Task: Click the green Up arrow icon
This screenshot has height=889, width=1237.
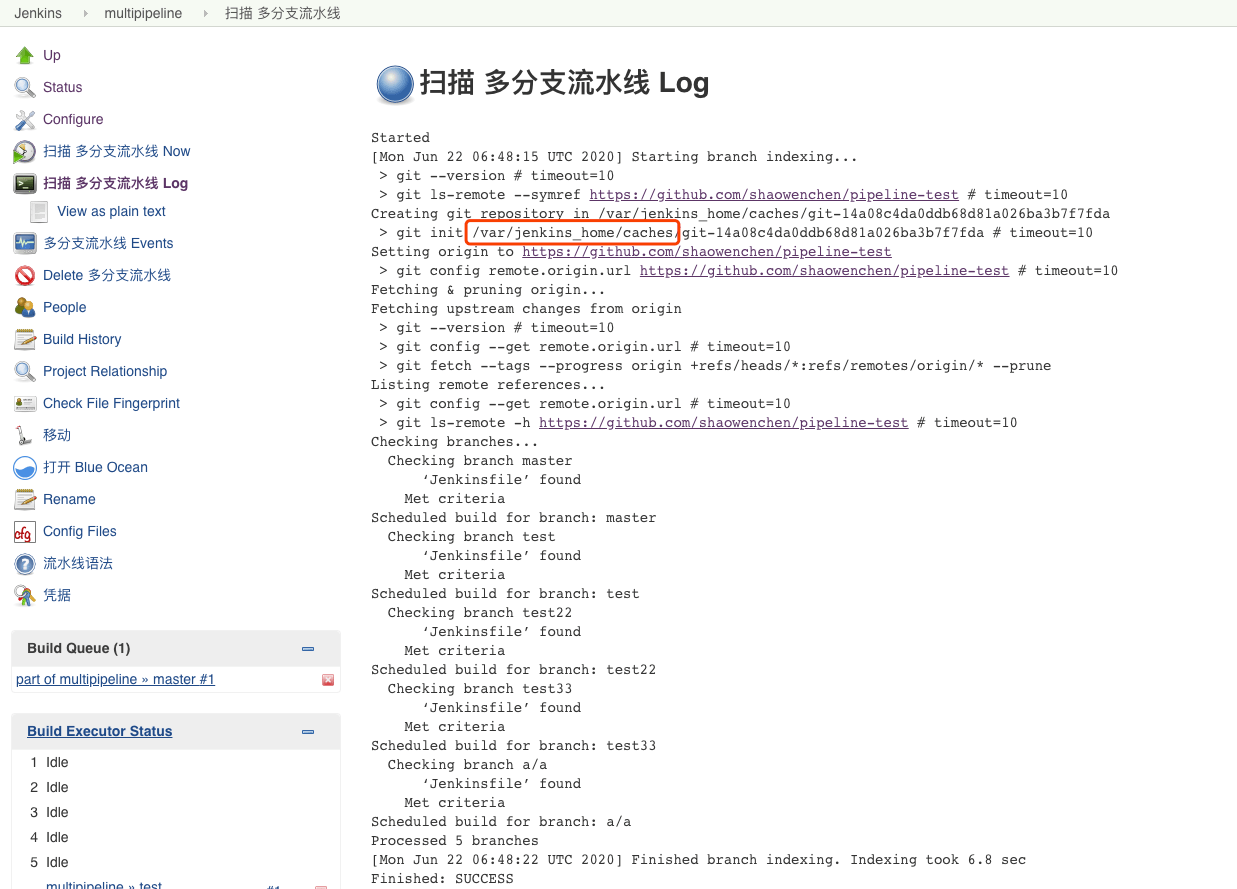Action: tap(25, 55)
